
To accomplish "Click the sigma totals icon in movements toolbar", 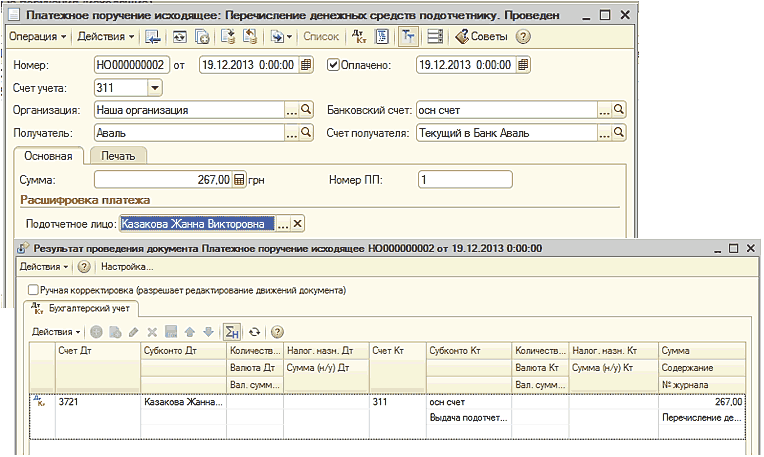I will tap(232, 332).
